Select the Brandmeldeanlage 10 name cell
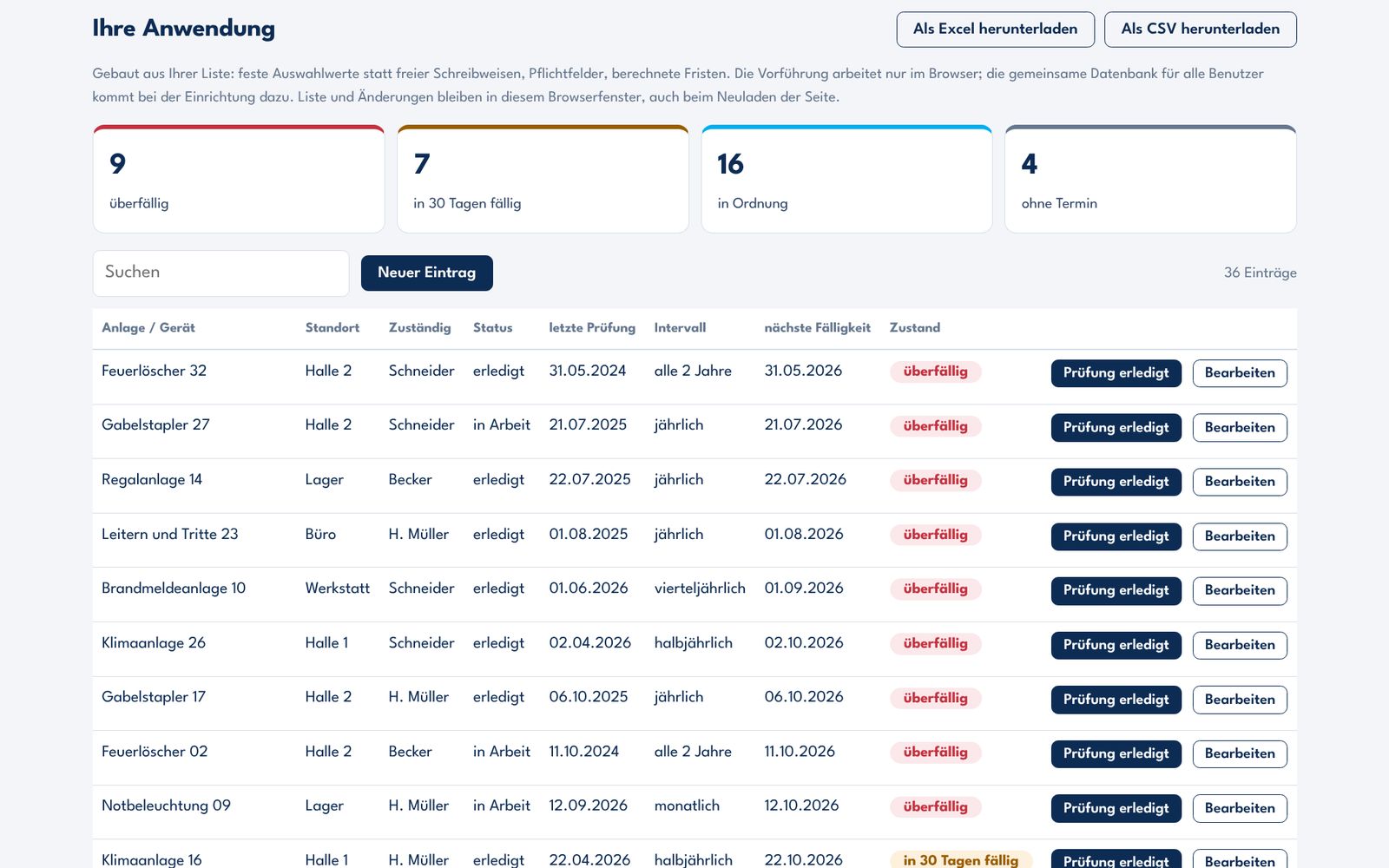This screenshot has height=868, width=1389. pos(174,589)
